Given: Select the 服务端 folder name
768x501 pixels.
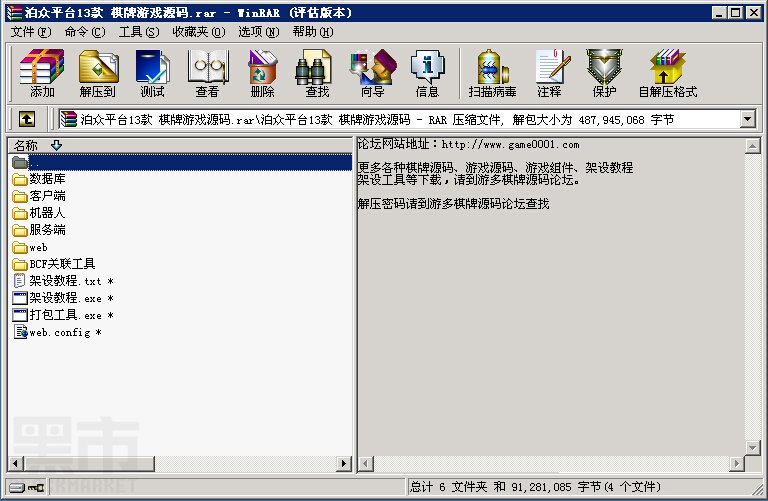Looking at the screenshot, I should (x=47, y=230).
